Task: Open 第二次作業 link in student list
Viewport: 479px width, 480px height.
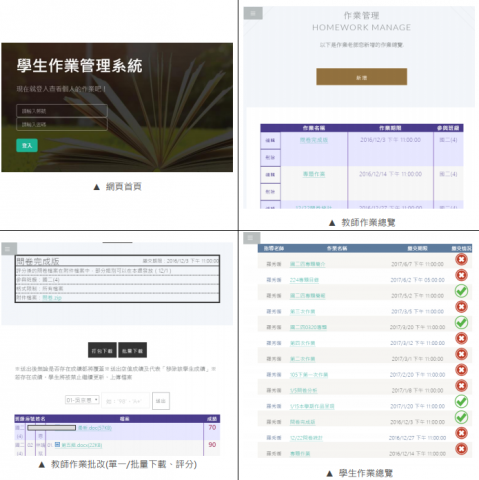Action: pyautogui.click(x=302, y=359)
